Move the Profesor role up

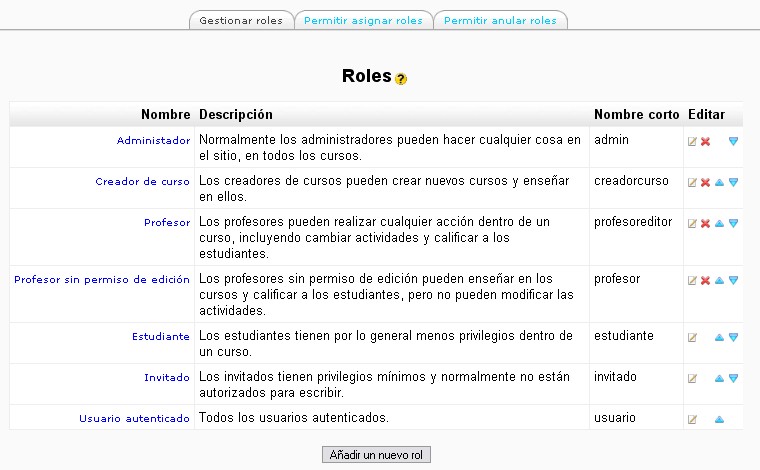click(x=719, y=224)
